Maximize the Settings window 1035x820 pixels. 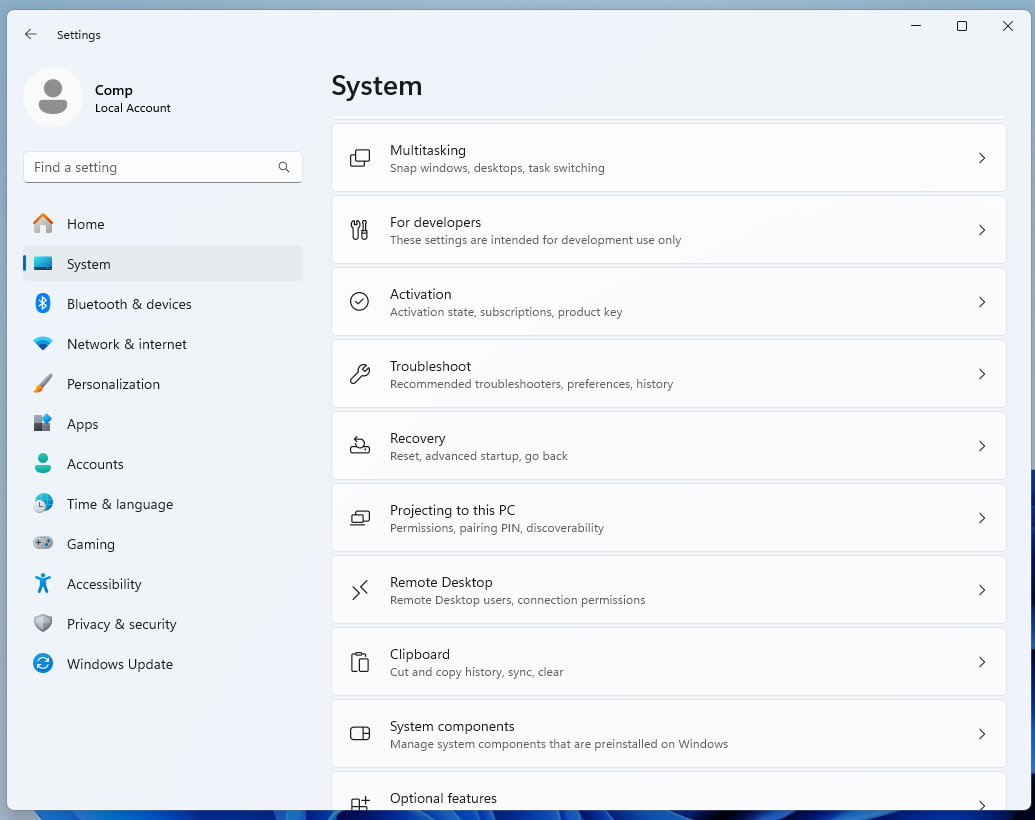(962, 26)
